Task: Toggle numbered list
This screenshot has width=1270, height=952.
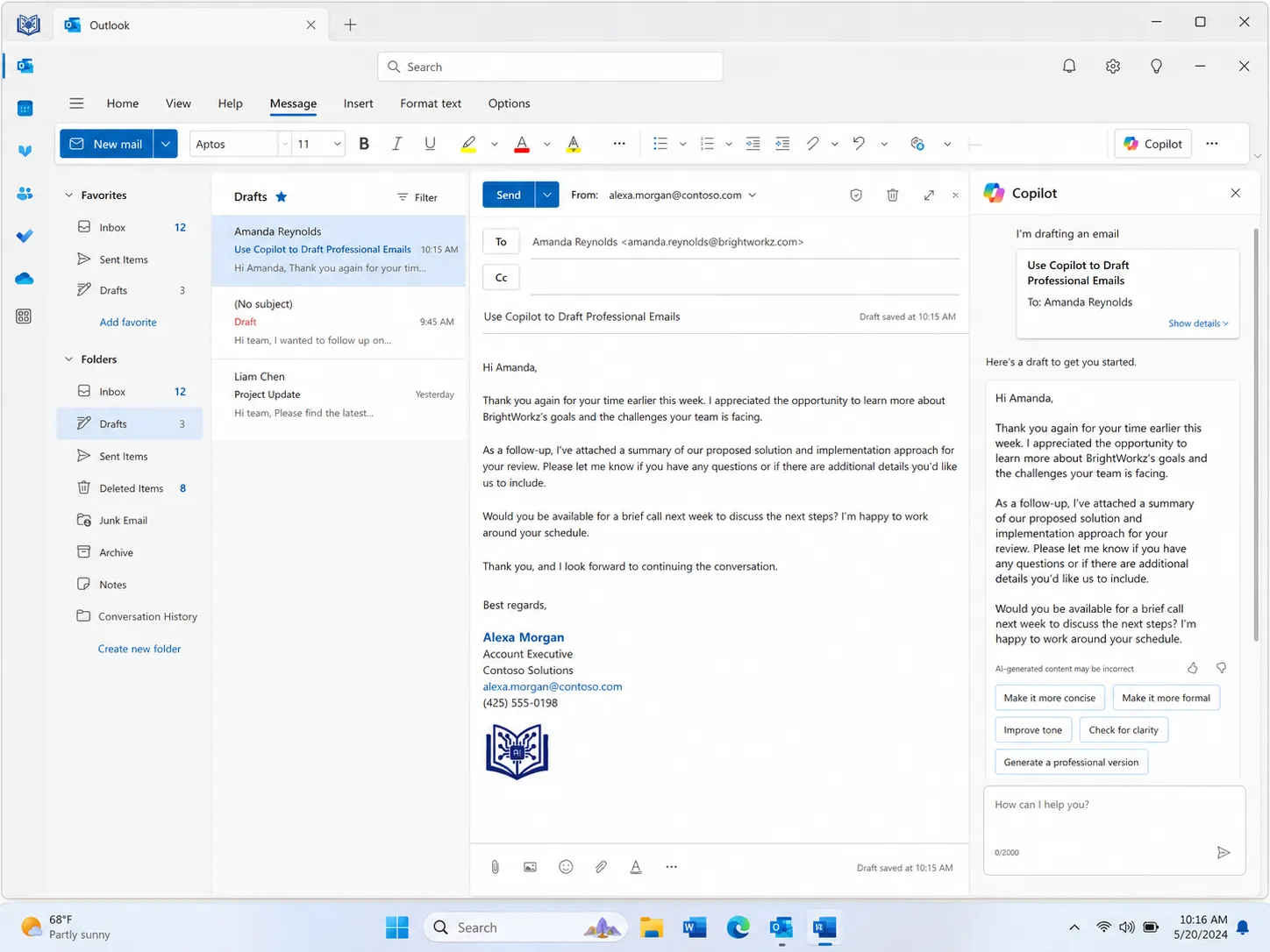Action: point(707,144)
